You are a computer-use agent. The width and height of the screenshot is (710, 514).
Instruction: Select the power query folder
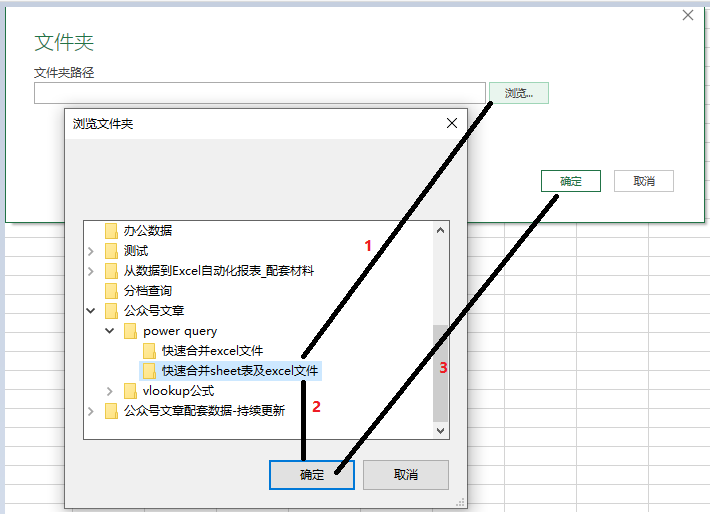click(180, 331)
